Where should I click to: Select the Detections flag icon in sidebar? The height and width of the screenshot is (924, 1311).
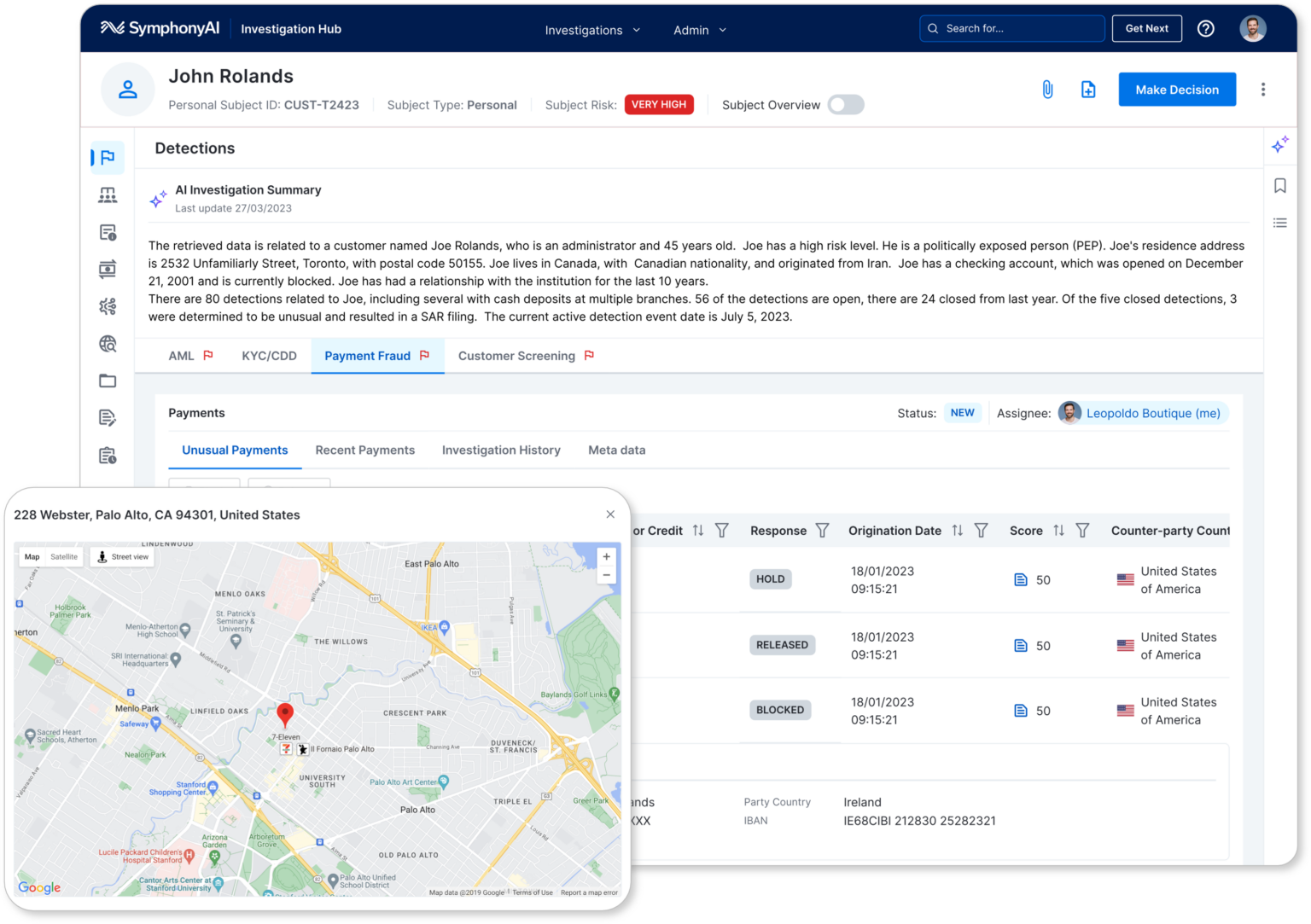[107, 157]
